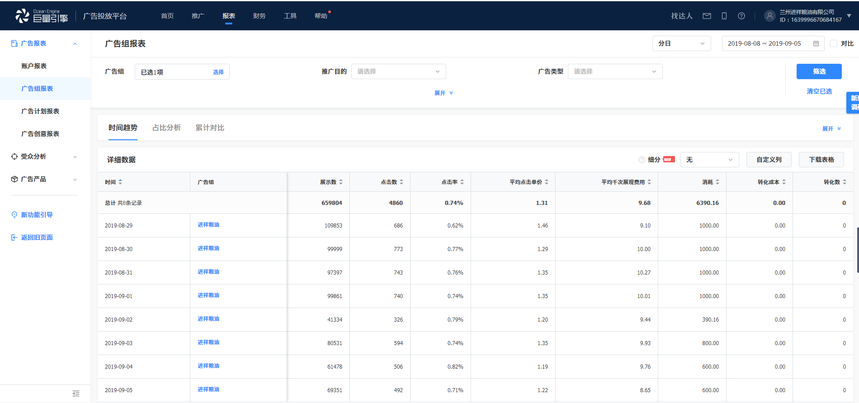Sort by 平均千次展现费用 column sort arrows
859x403 pixels.
coord(649,182)
